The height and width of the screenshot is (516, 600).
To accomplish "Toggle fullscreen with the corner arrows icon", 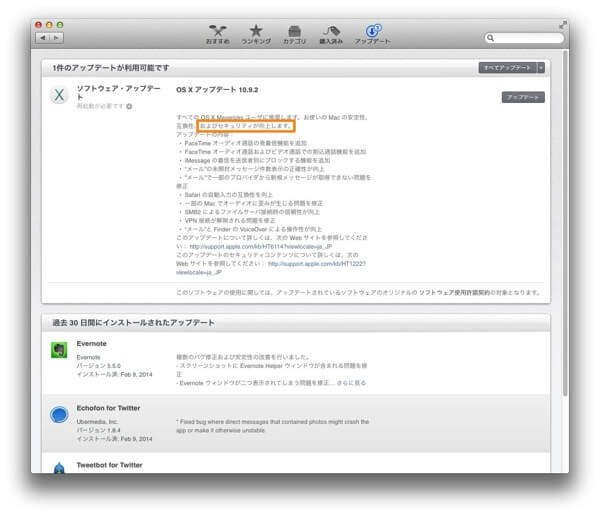I will (562, 25).
